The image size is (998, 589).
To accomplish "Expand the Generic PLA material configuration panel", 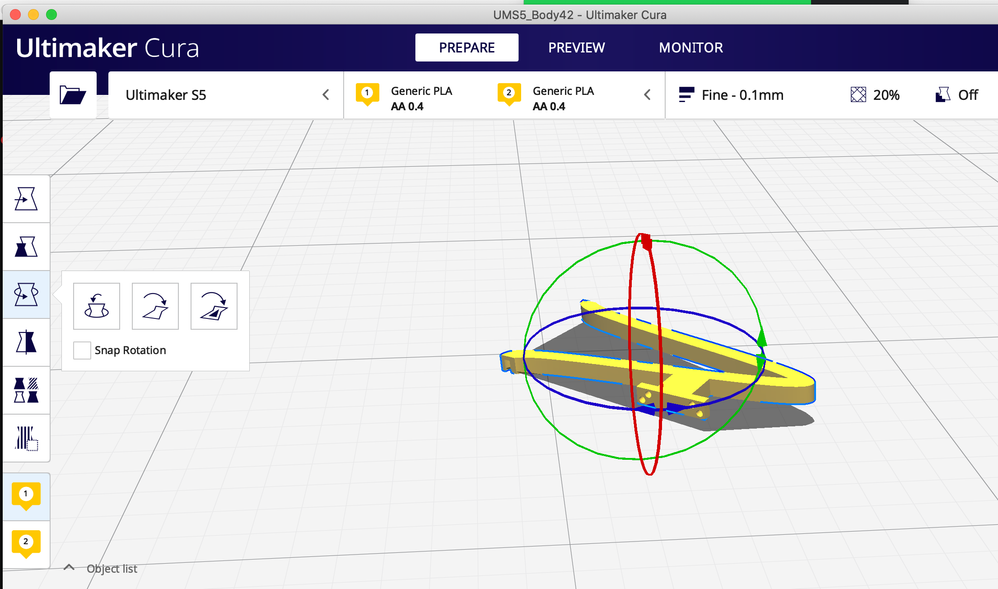I will pyautogui.click(x=504, y=95).
